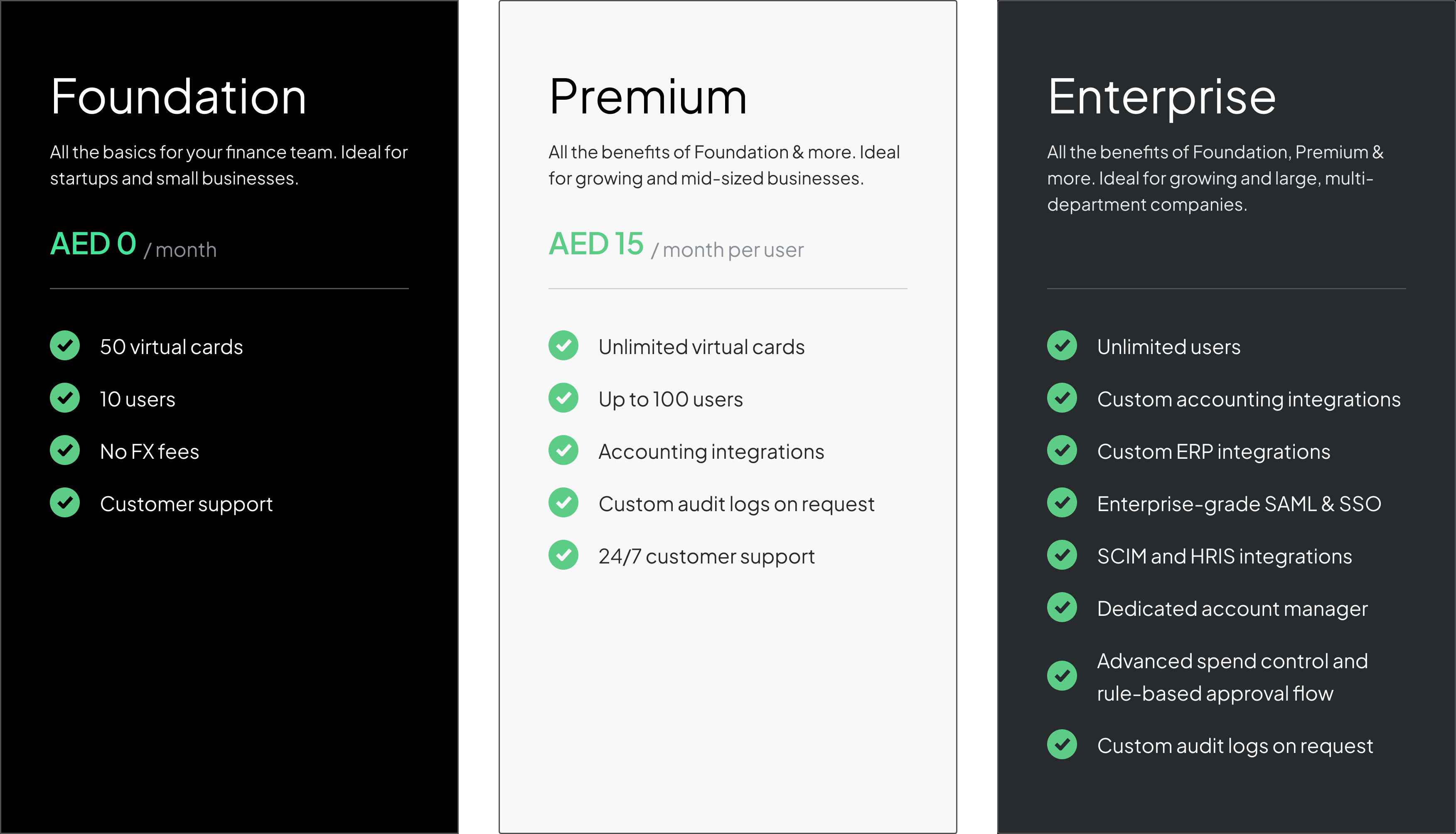Click the checkmark beside Dedicated account manager

tap(1062, 607)
